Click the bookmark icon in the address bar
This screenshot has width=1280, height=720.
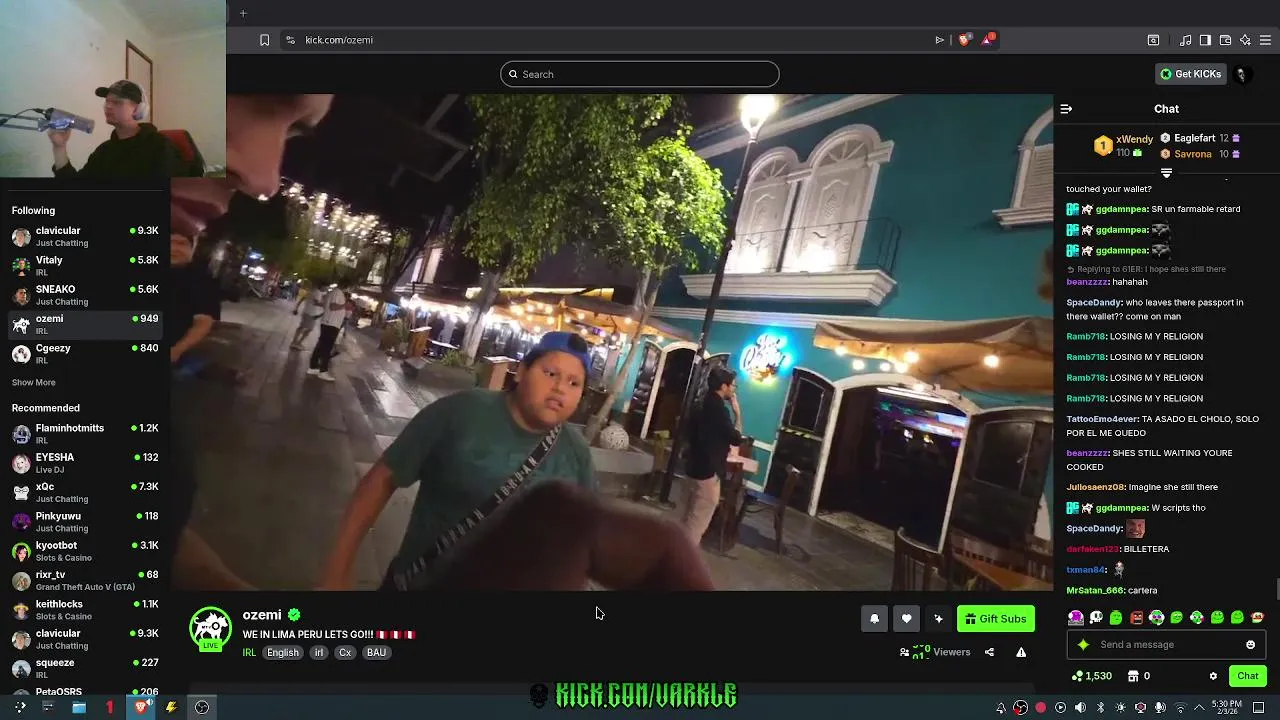tap(264, 40)
